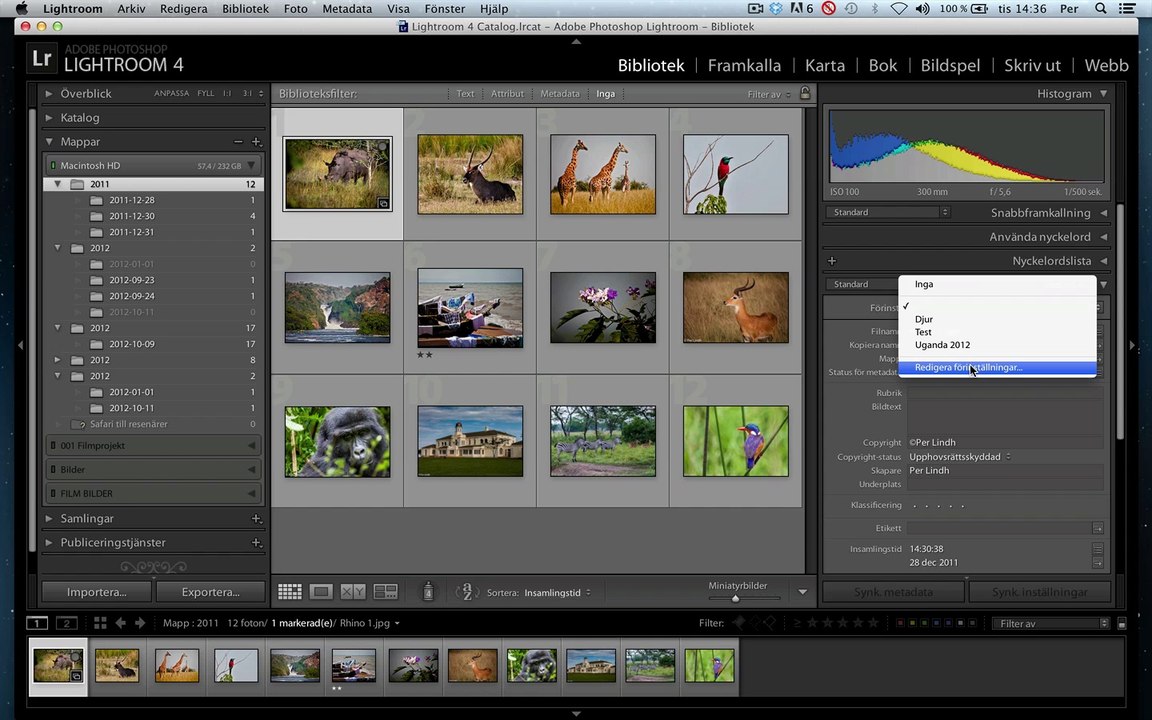The image size is (1152, 720).
Task: Toggle the a-z sort direction icon
Action: coord(465,592)
